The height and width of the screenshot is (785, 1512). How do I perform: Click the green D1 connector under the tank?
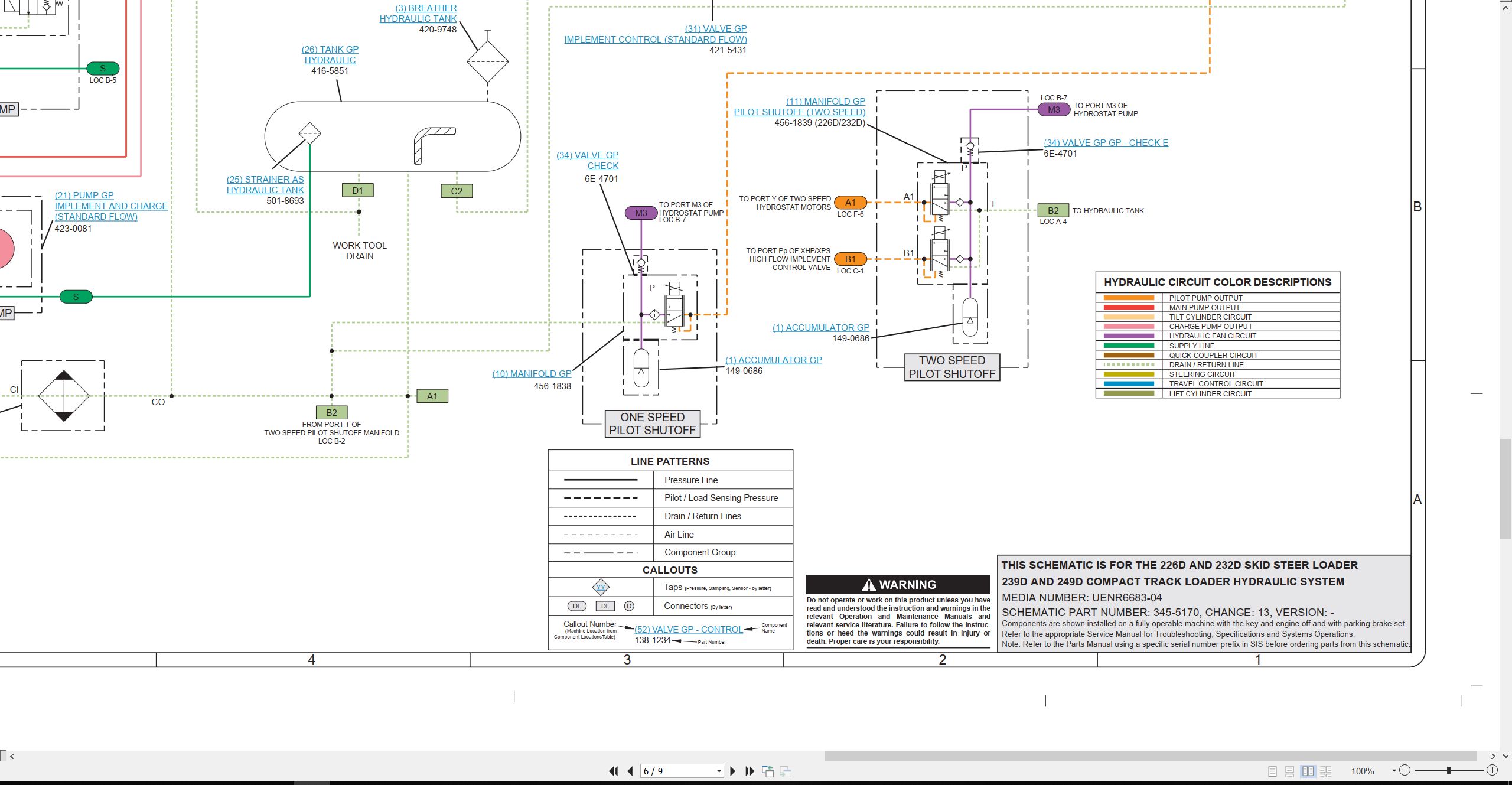(x=357, y=190)
